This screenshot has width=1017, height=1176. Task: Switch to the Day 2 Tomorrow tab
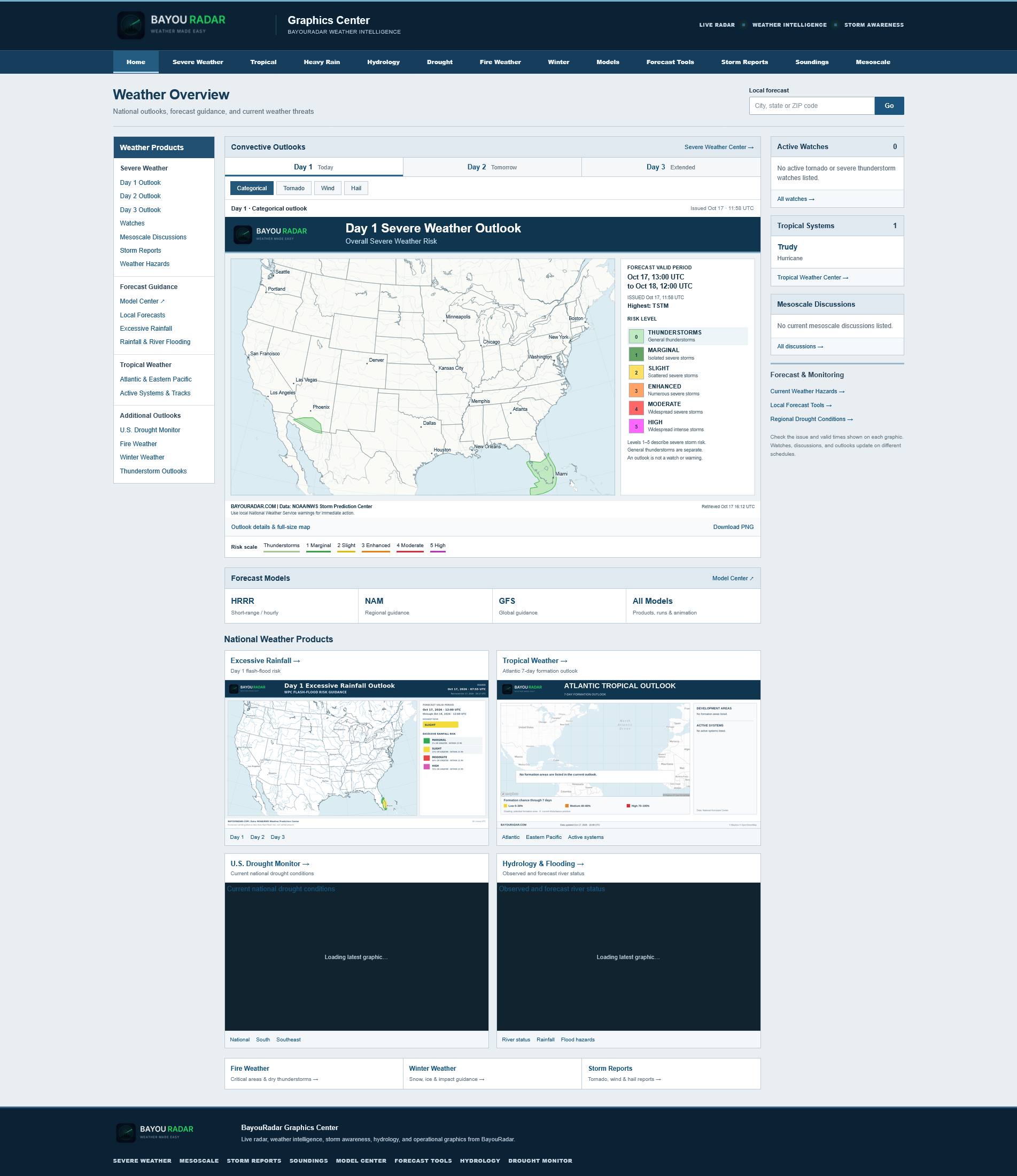[492, 167]
